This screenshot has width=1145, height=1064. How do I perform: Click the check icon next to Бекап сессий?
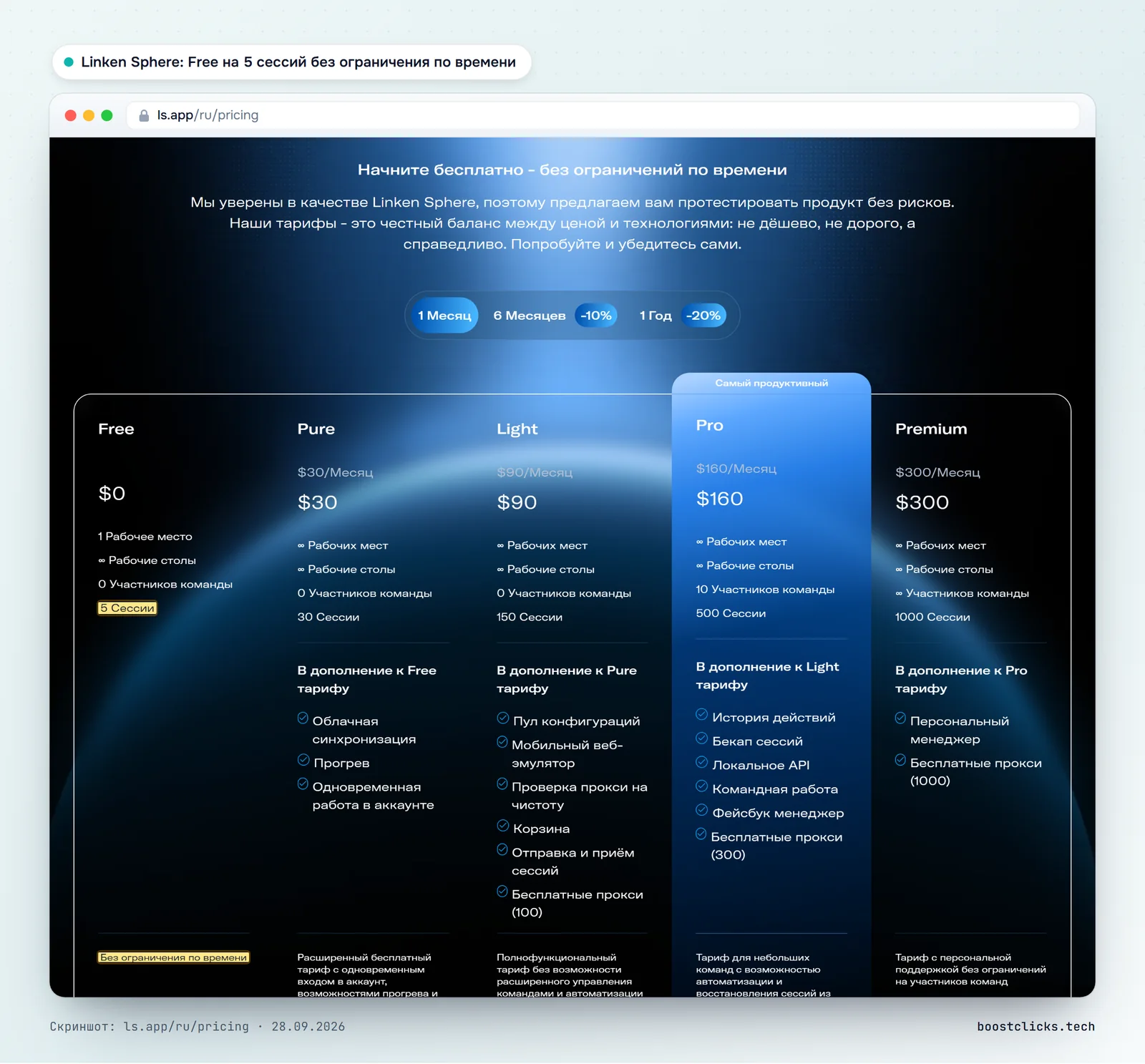[x=702, y=738]
